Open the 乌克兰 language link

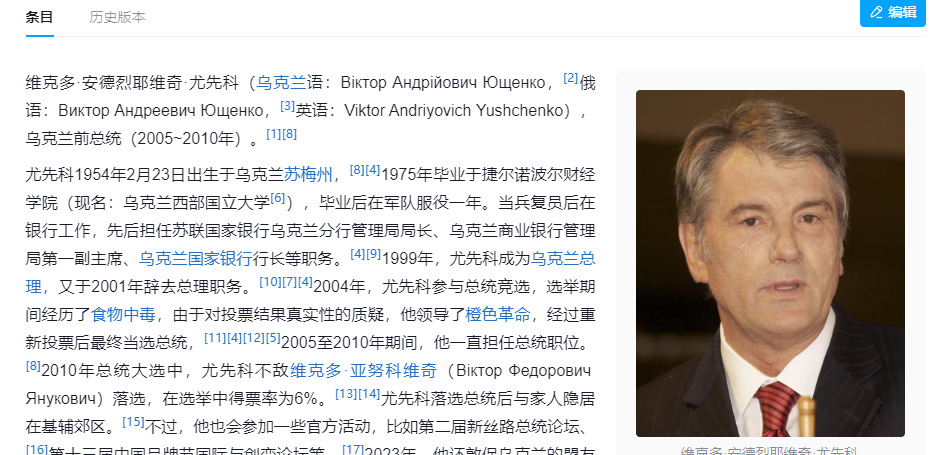tap(281, 83)
